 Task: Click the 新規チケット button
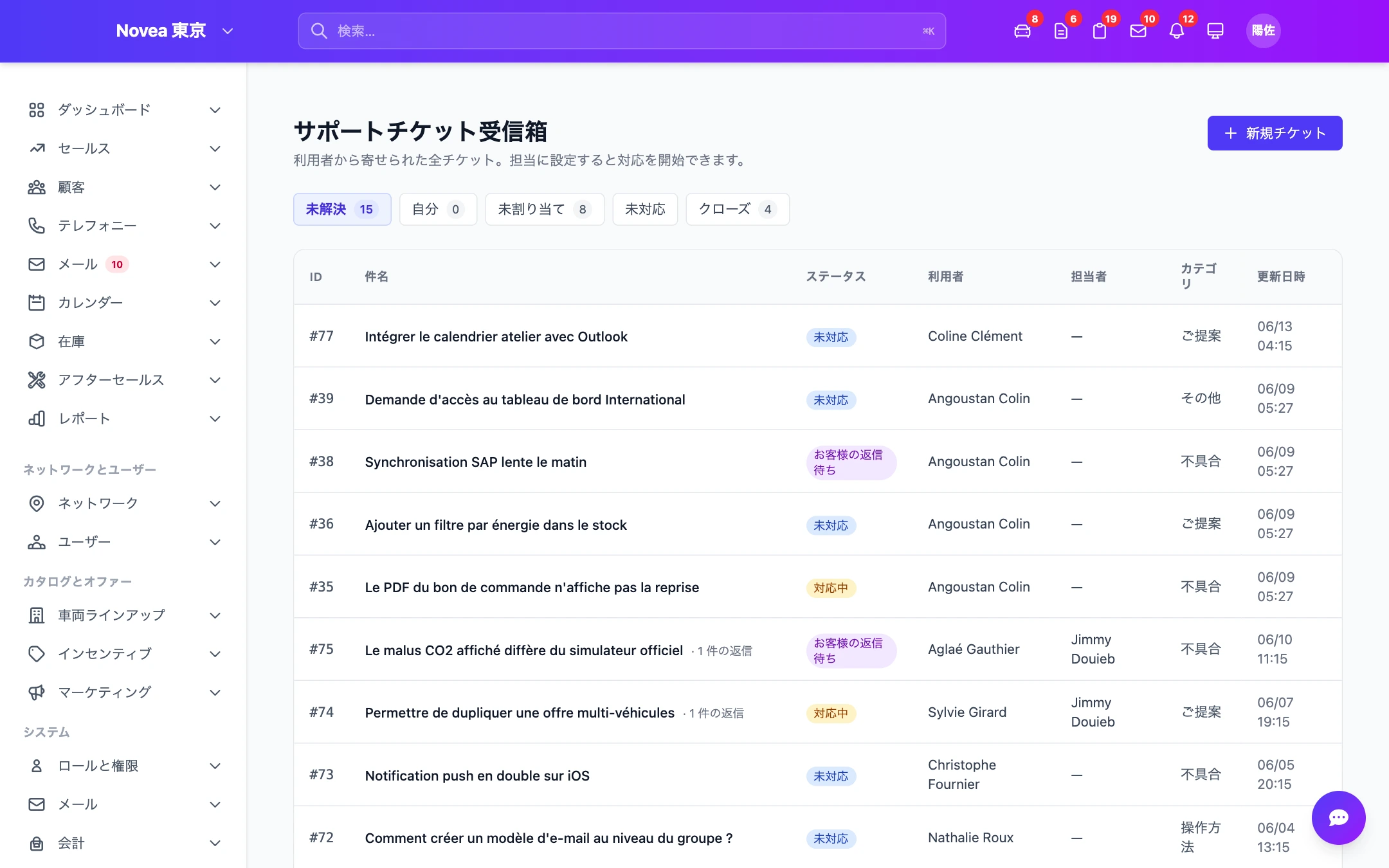pyautogui.click(x=1275, y=133)
